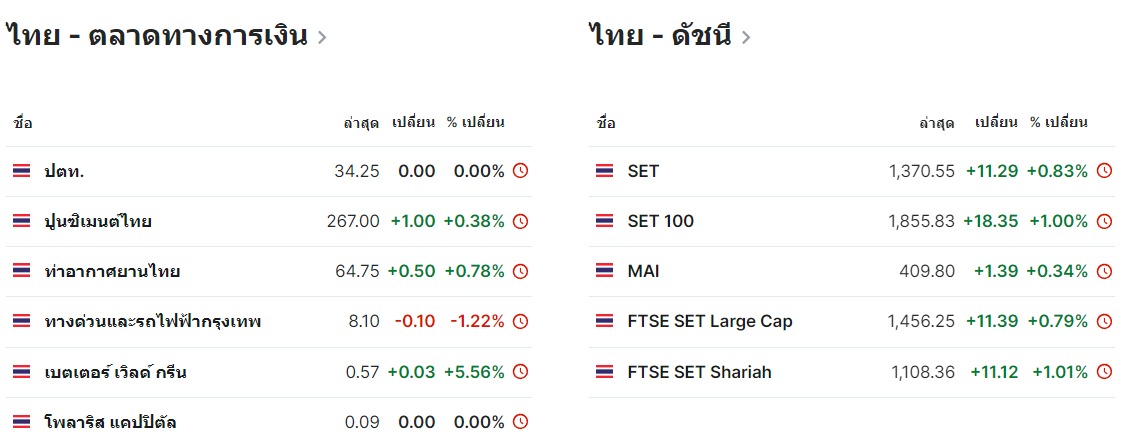Select the SET 100 index name
The height and width of the screenshot is (442, 1127).
[x=660, y=221]
